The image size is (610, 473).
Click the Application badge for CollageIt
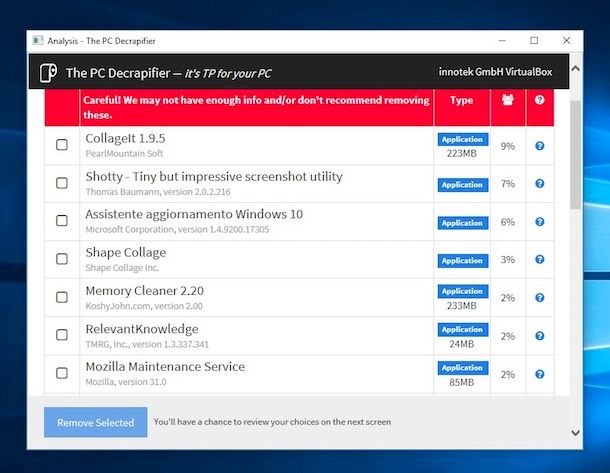point(463,139)
